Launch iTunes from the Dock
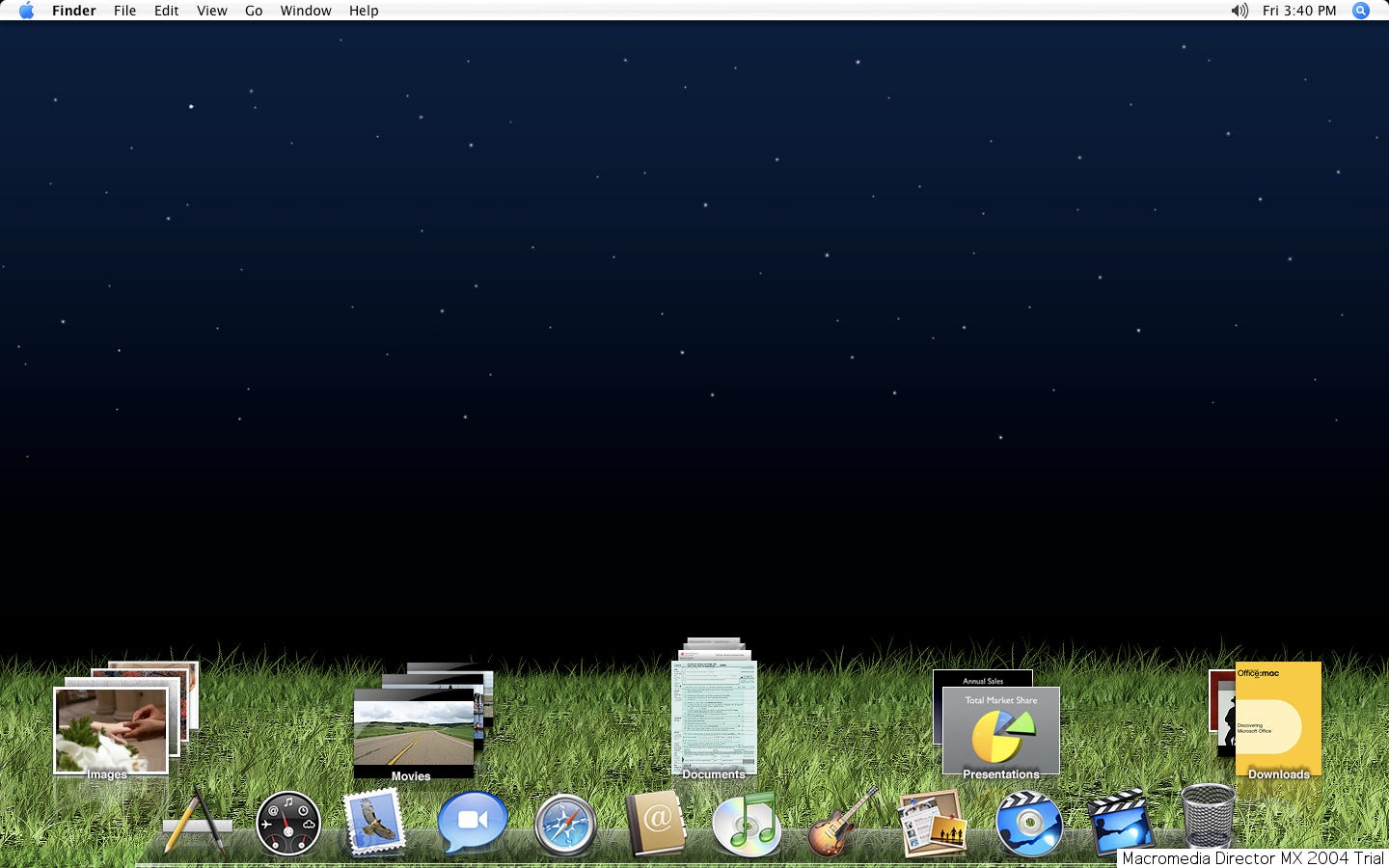This screenshot has height=868, width=1389. (745, 825)
